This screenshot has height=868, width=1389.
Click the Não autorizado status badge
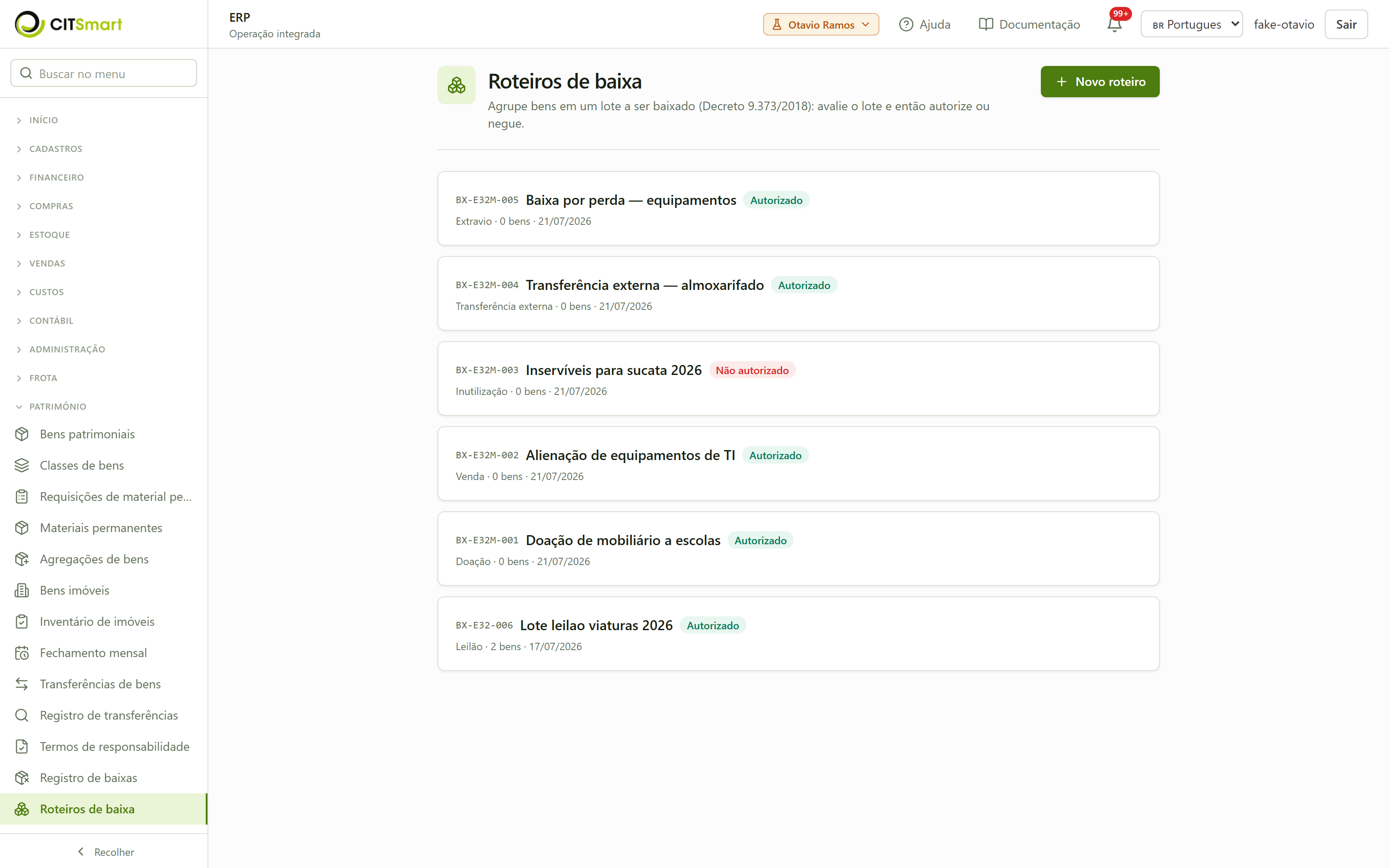click(752, 370)
